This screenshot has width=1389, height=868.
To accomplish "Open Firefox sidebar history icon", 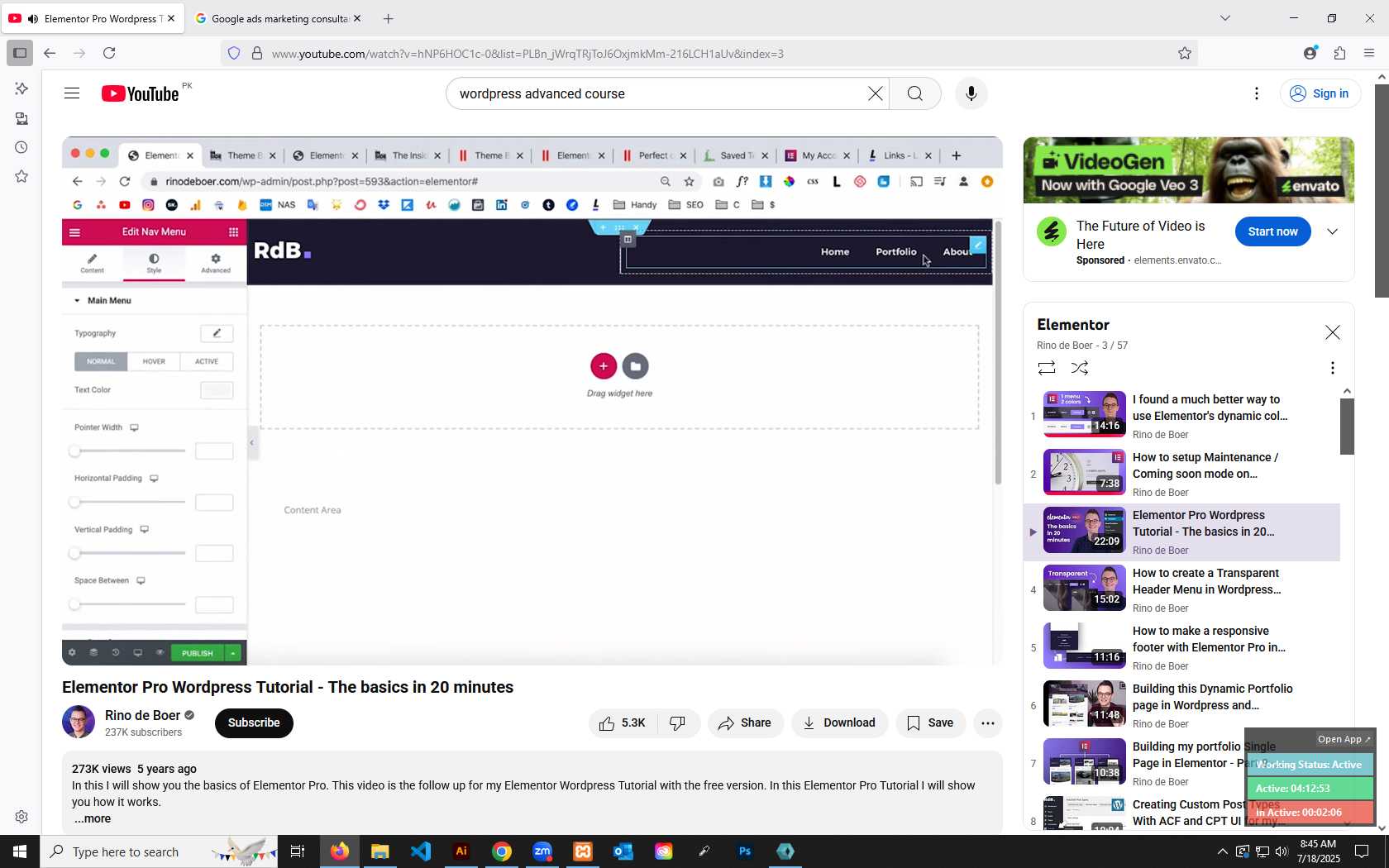I will coord(21,147).
